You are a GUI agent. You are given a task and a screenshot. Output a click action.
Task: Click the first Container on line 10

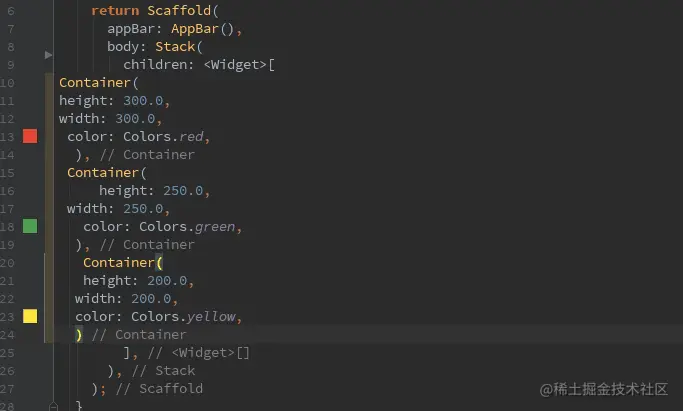95,83
